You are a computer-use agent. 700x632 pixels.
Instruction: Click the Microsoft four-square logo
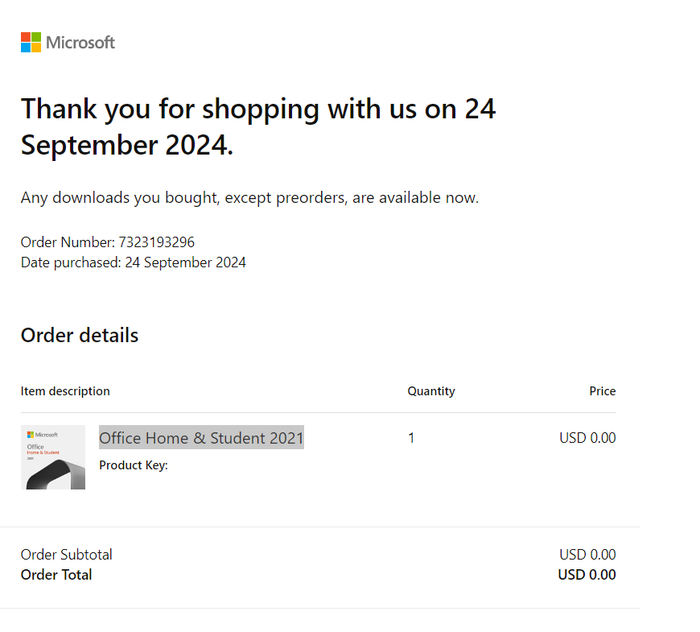coord(31,42)
